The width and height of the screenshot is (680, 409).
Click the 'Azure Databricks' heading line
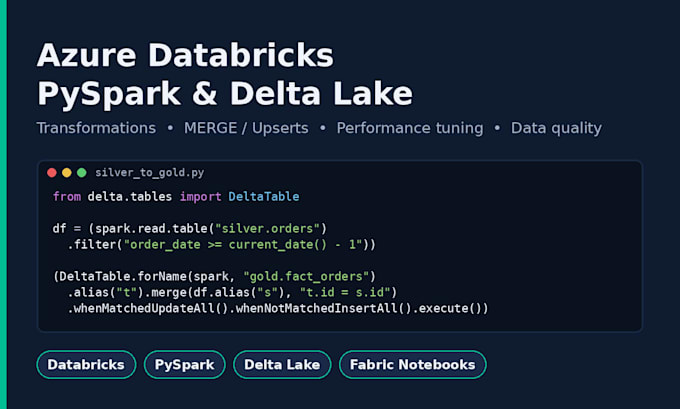click(x=185, y=55)
